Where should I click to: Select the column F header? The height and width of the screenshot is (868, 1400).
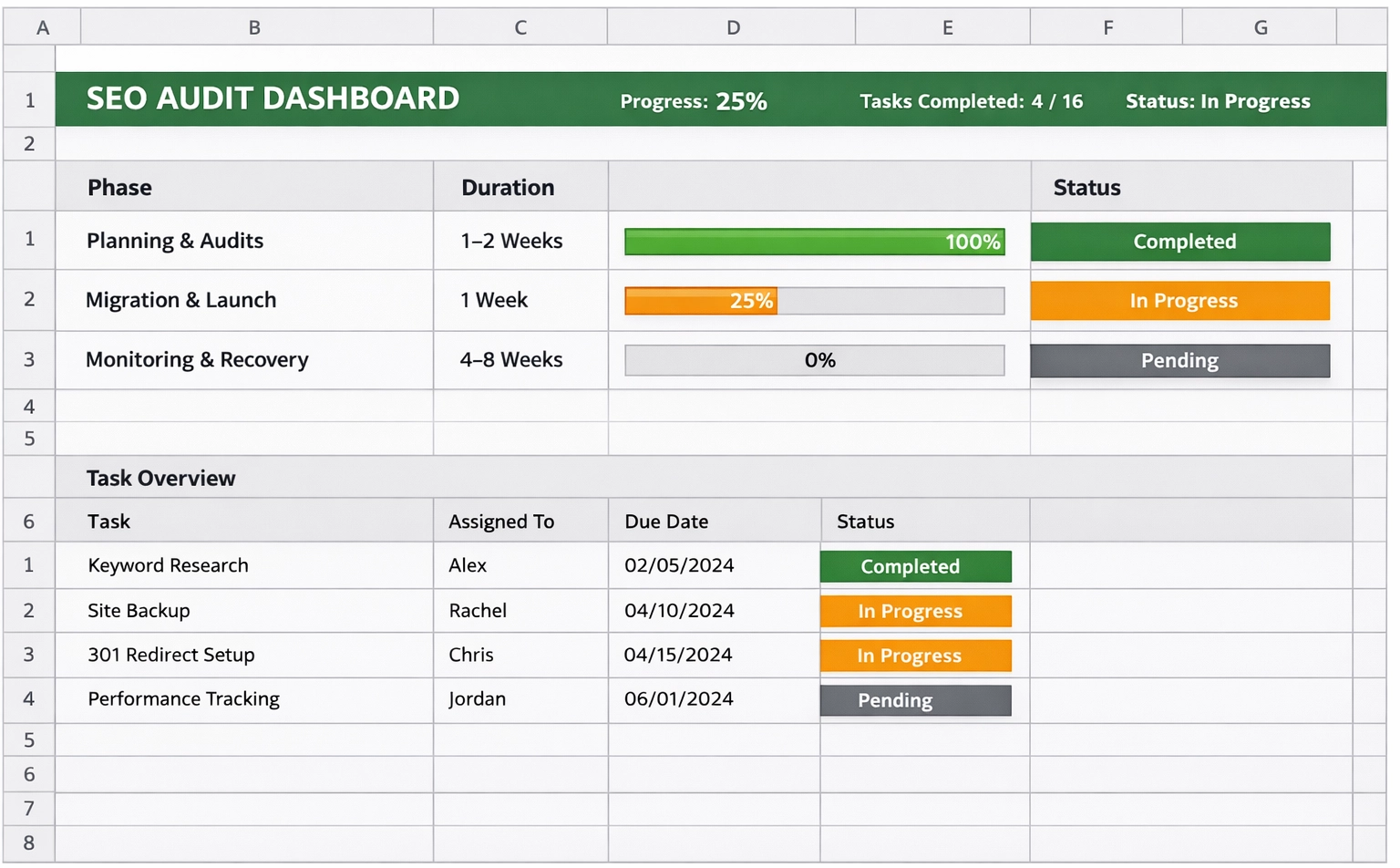tap(1107, 27)
